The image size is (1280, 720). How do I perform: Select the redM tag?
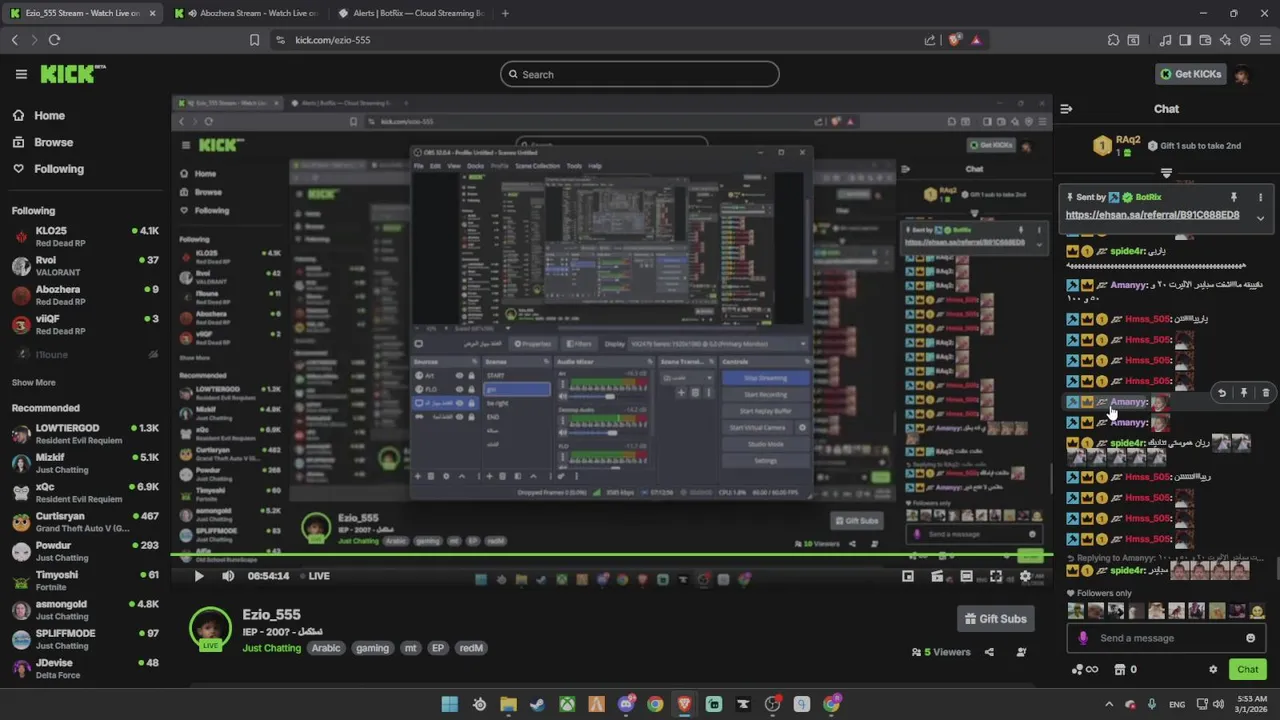coord(471,648)
